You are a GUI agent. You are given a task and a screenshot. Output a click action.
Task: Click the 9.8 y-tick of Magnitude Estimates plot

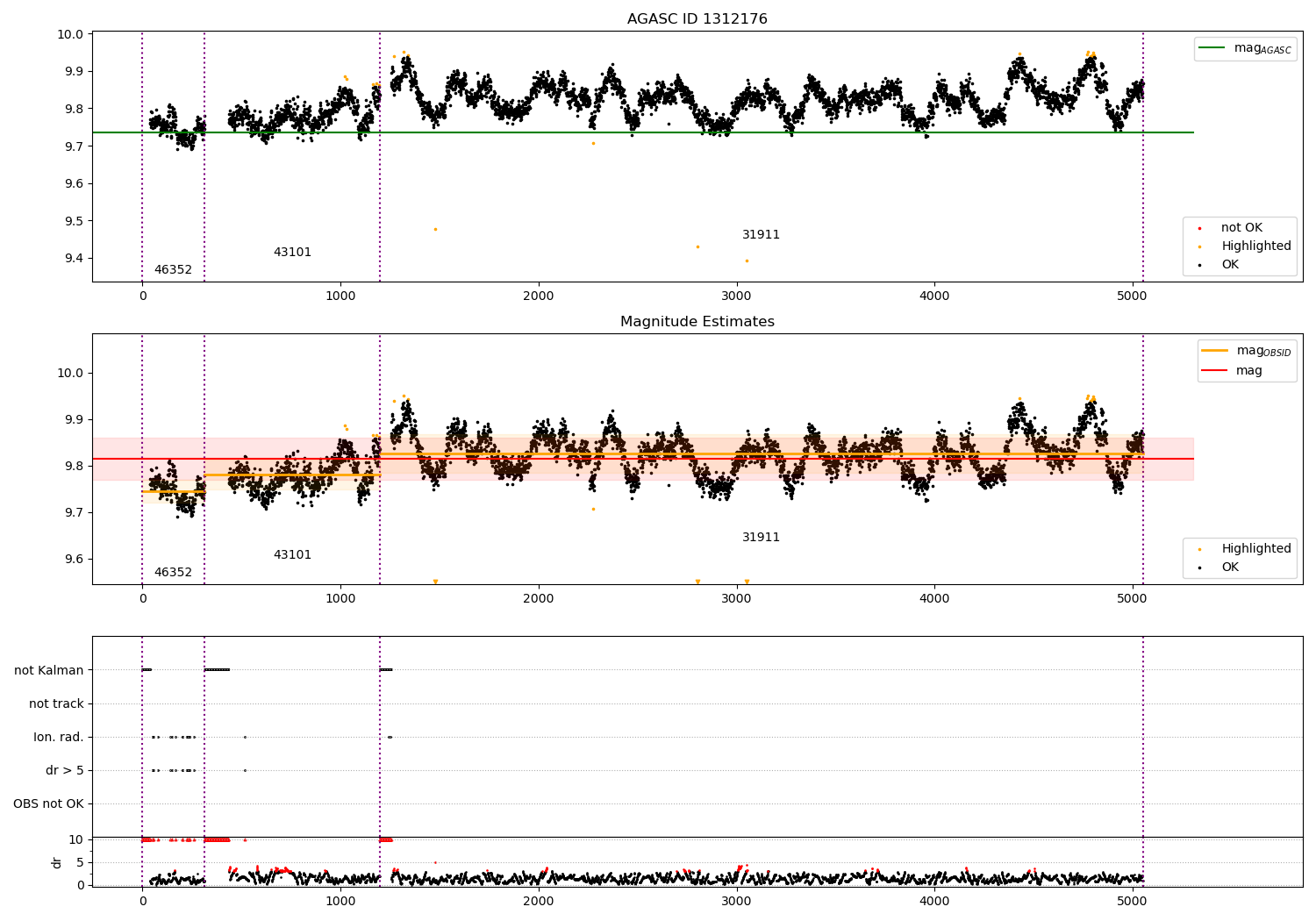(x=74, y=466)
